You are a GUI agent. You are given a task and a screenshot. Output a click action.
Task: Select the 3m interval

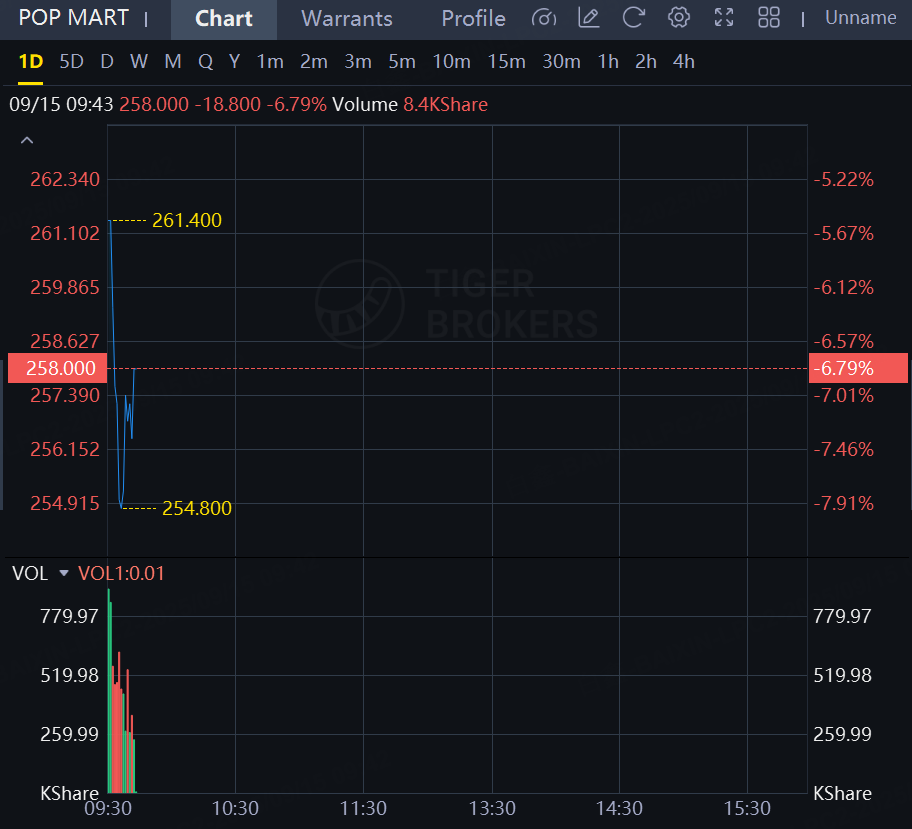tap(358, 62)
